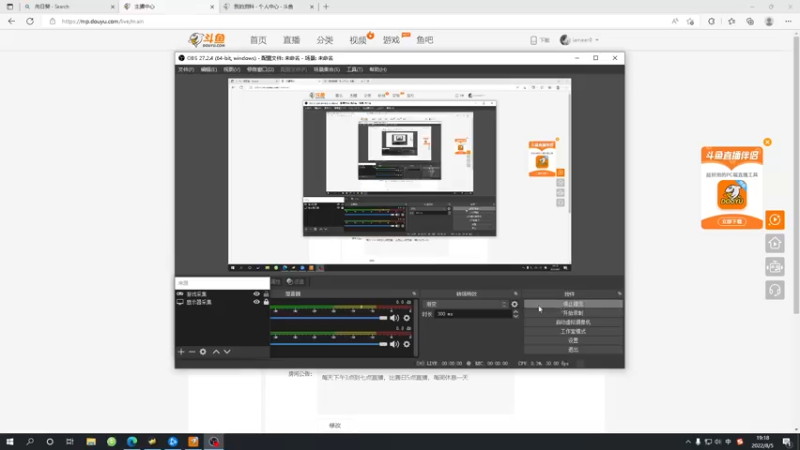800x450 pixels.
Task: Start the virtual camera
Action: click(x=573, y=322)
